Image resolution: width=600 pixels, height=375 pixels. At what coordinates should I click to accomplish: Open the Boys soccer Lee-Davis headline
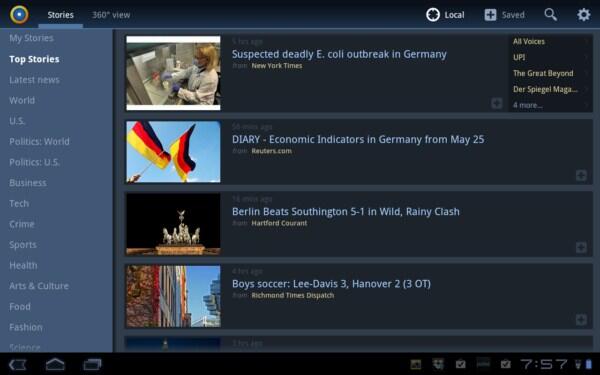[x=331, y=284]
